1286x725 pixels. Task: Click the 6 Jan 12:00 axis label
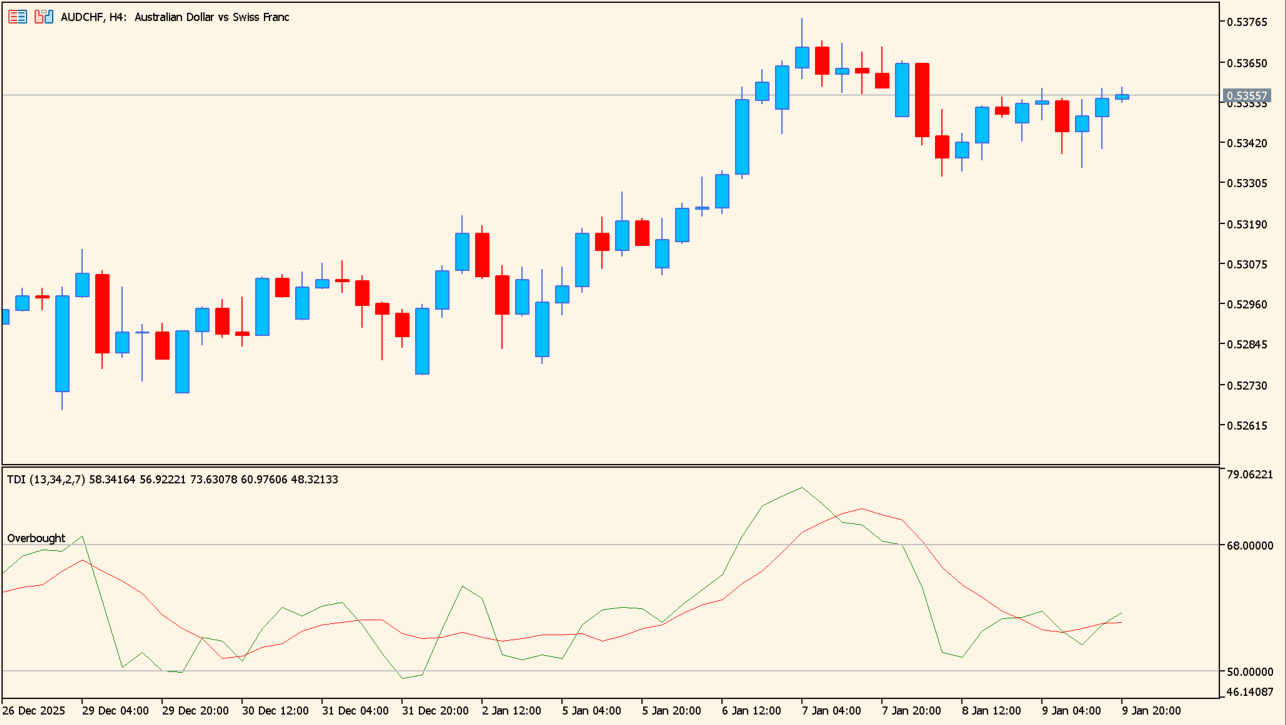[x=751, y=712]
